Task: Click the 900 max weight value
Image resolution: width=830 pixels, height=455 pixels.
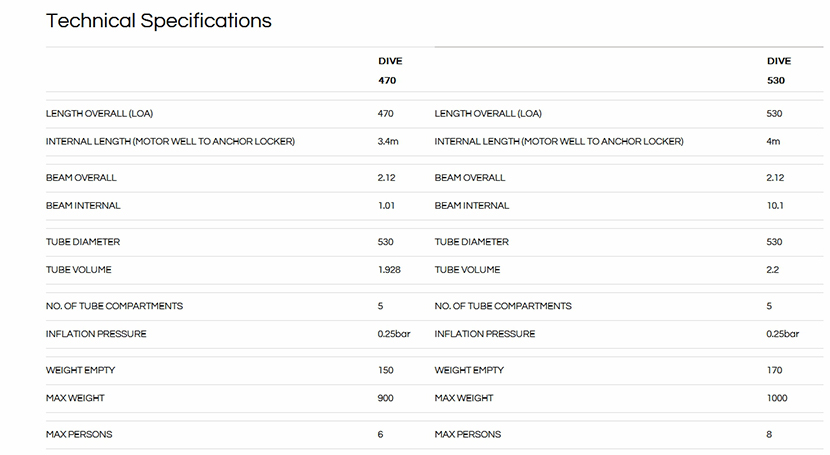Action: [x=386, y=398]
